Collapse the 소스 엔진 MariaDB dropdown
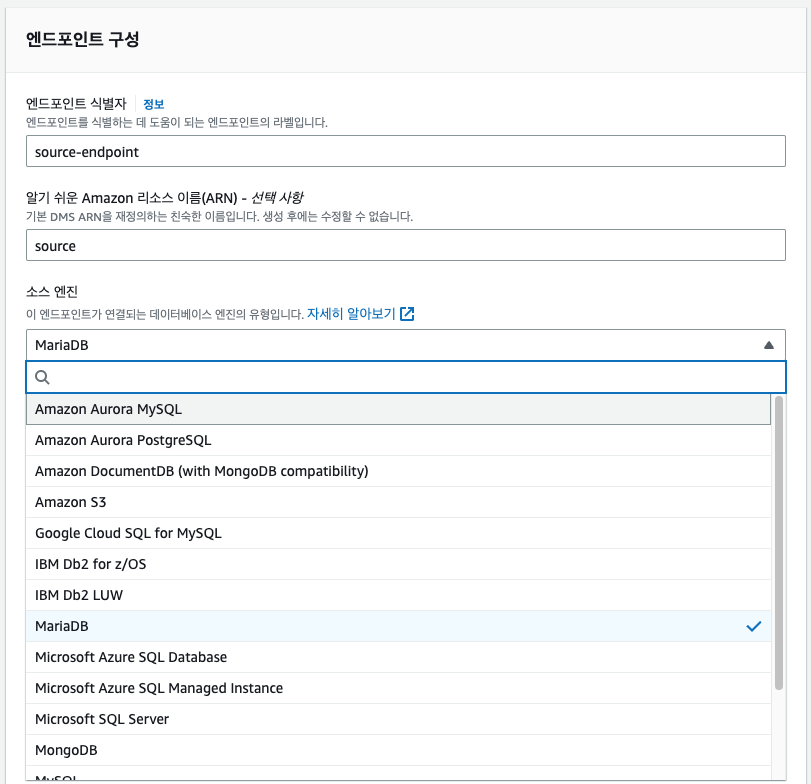811x784 pixels. (406, 345)
